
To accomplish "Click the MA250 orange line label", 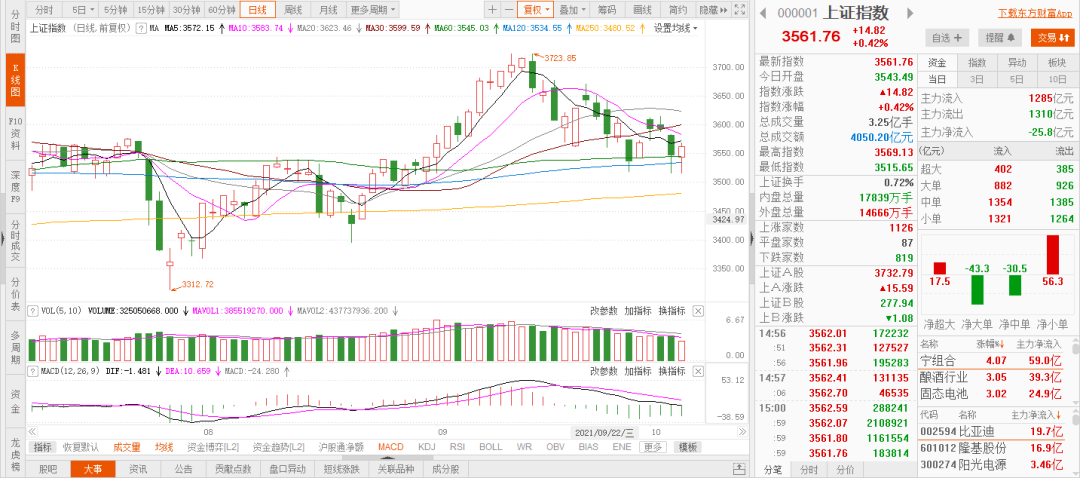I will pos(614,28).
